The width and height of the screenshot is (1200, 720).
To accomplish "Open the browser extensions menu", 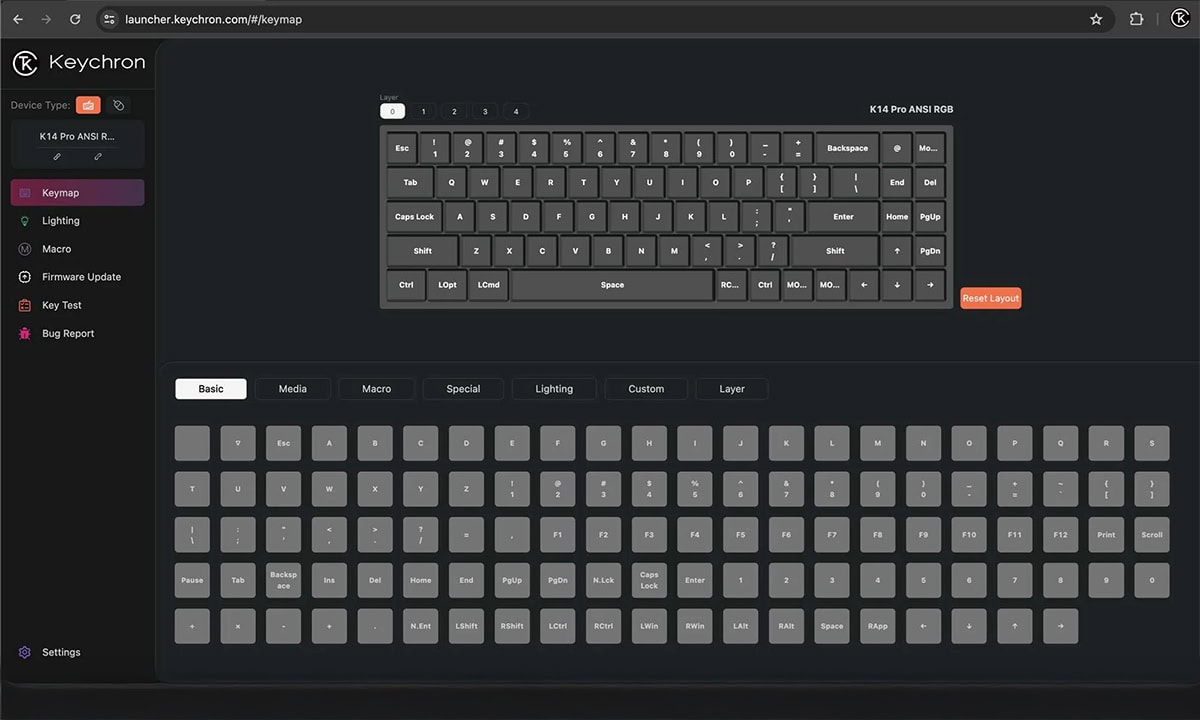I will click(1136, 18).
